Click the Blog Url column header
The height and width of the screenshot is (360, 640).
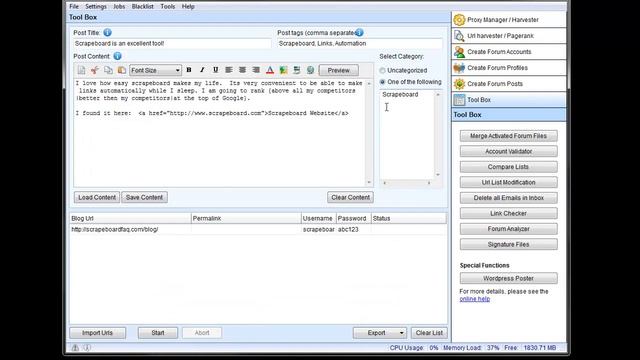130,218
